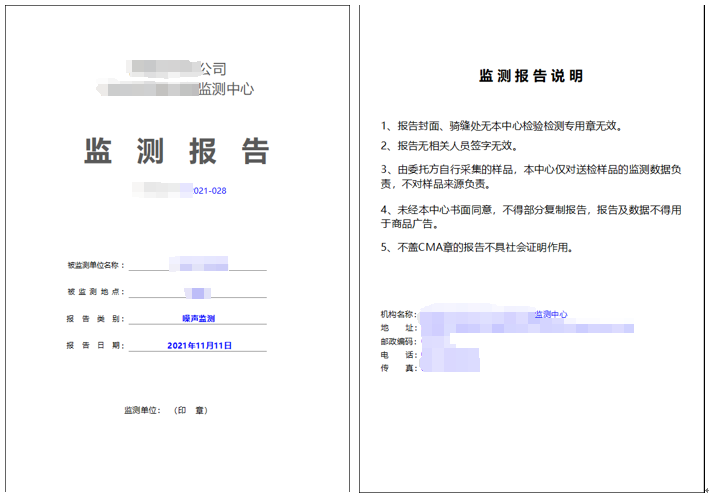Image resolution: width=709 pixels, height=496 pixels.
Task: Click note 5 about CMA章
Action: coord(481,247)
